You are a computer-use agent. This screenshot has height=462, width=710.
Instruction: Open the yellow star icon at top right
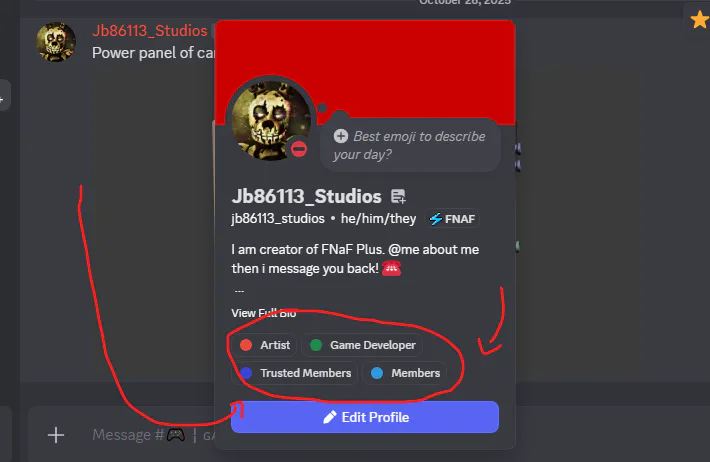[x=700, y=20]
